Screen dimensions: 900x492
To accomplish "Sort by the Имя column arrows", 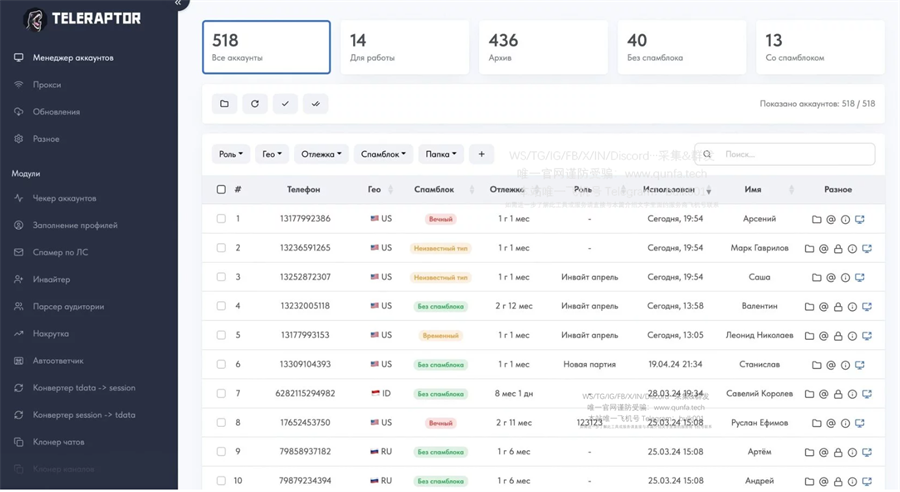I will tap(792, 189).
